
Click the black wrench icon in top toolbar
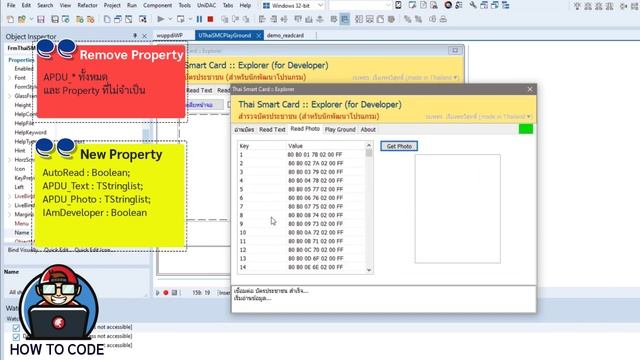473,5
